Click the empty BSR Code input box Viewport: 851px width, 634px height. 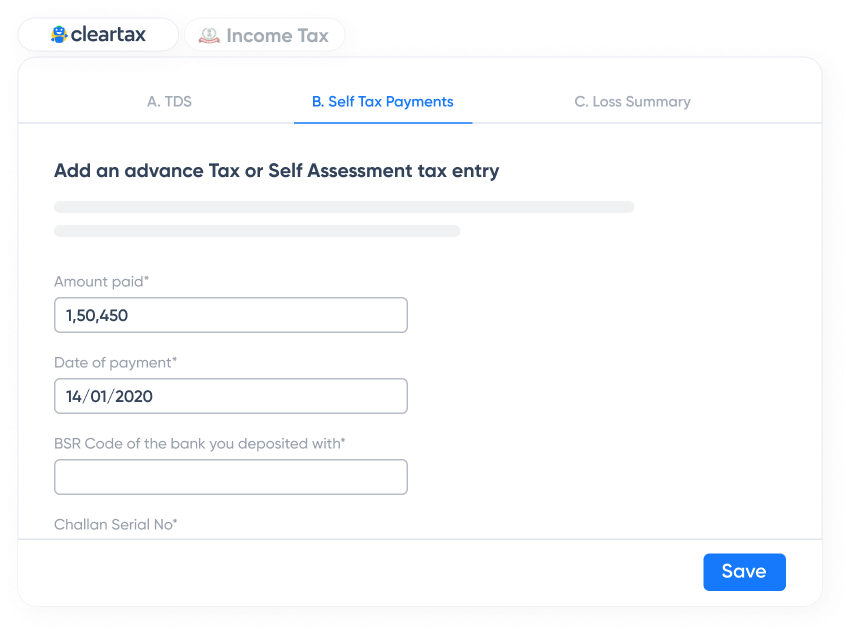tap(230, 477)
